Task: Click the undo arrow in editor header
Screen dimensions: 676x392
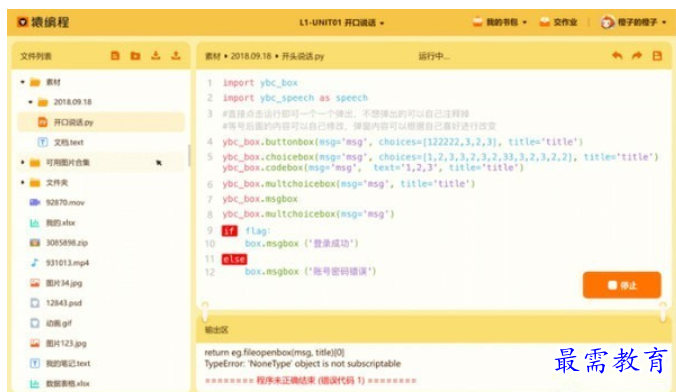Action: [617, 56]
